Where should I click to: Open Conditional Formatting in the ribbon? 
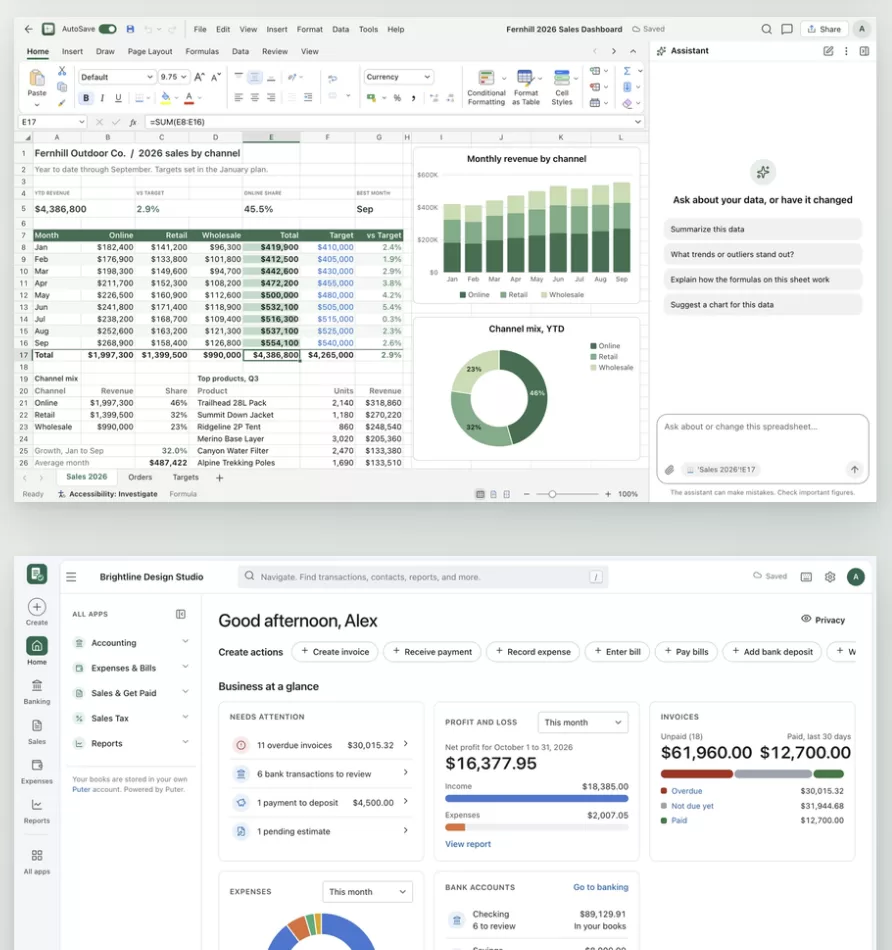tap(486, 88)
